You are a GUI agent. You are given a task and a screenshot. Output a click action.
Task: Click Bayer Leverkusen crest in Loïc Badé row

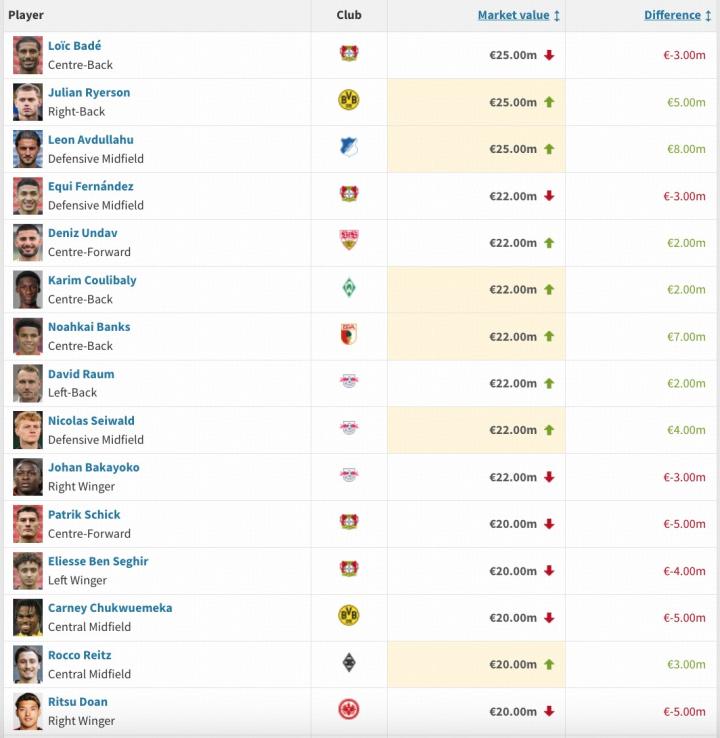pyautogui.click(x=348, y=54)
